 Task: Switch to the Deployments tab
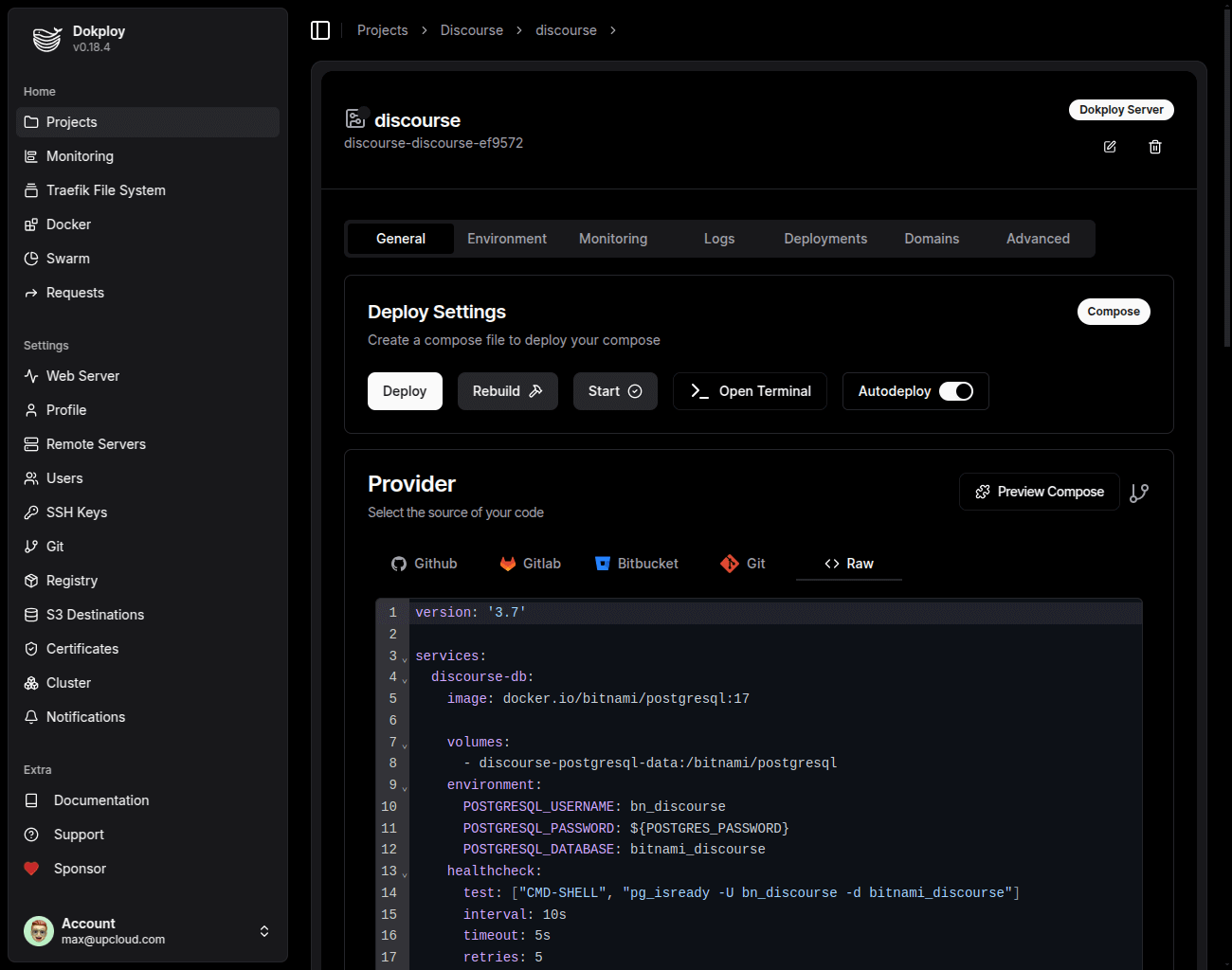pos(825,238)
